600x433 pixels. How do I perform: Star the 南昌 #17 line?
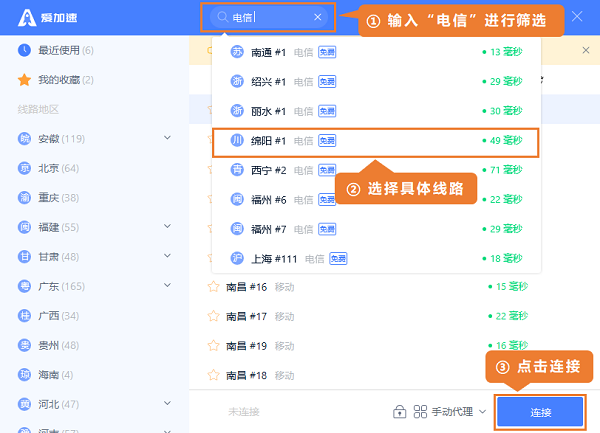pos(212,317)
